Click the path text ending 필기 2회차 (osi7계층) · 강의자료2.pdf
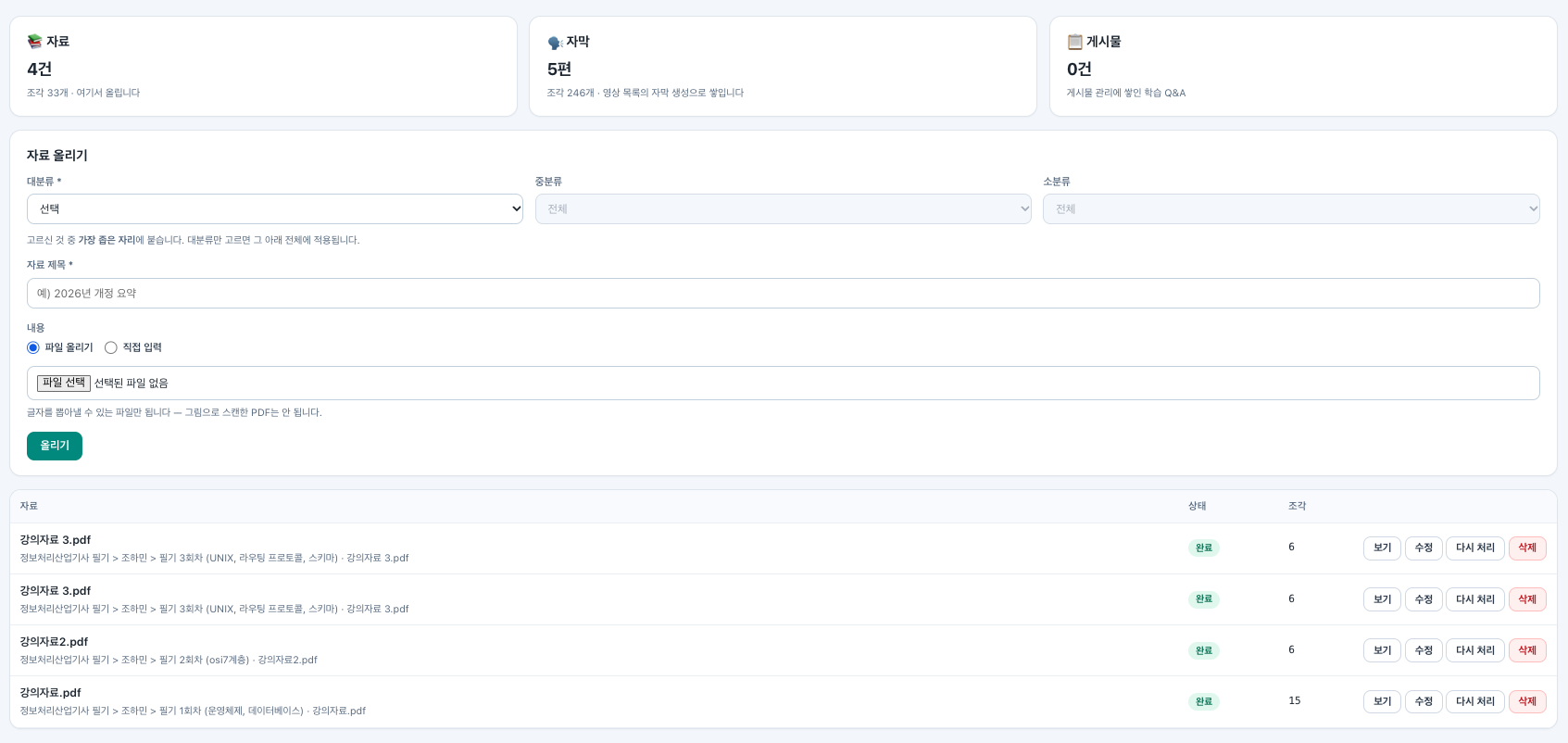1568x743 pixels. (x=169, y=660)
